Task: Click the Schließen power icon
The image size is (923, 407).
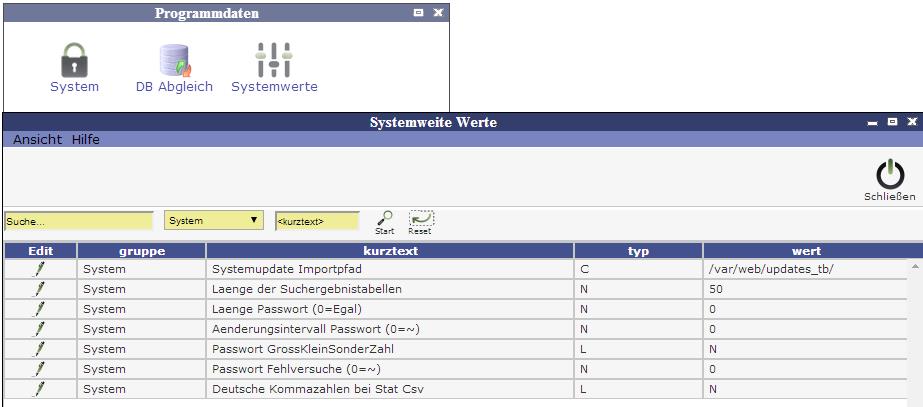Action: [889, 174]
